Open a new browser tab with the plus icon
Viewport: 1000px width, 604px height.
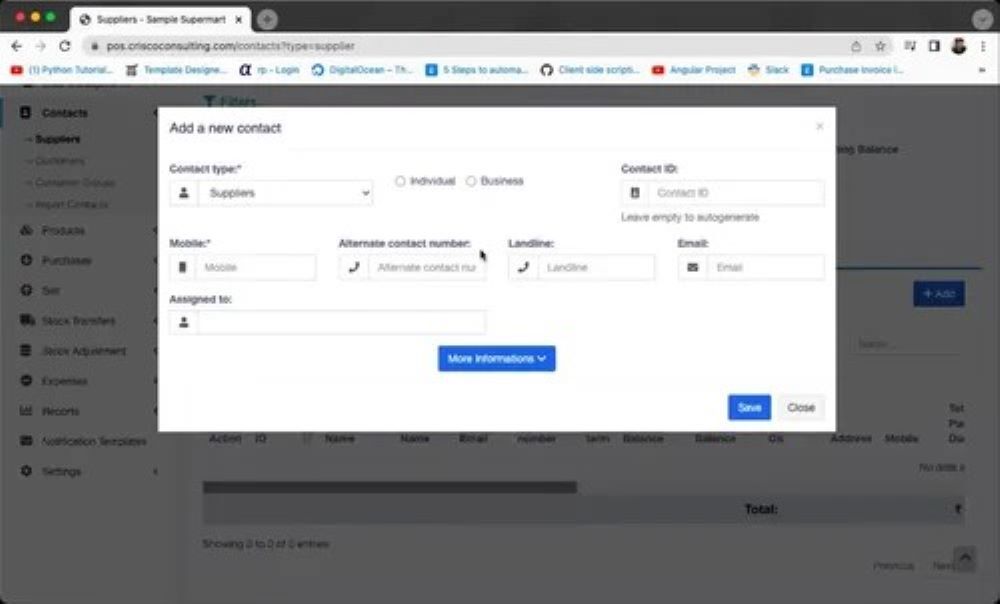pos(267,20)
